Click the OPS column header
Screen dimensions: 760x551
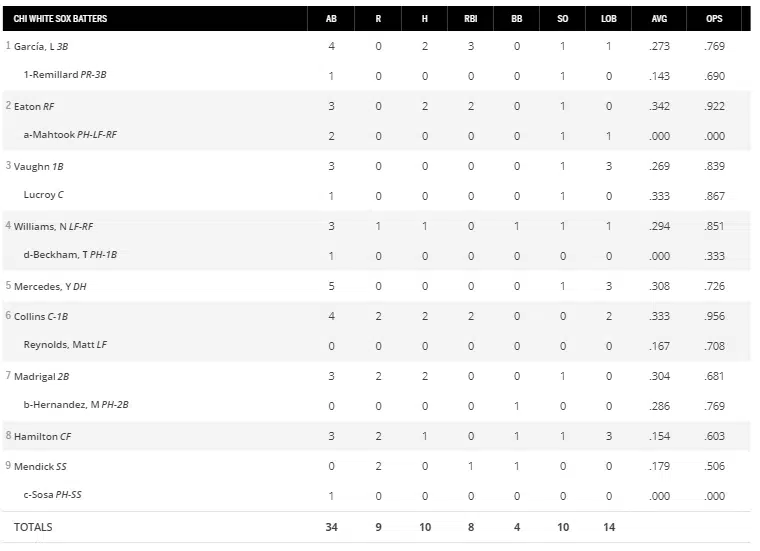pyautogui.click(x=713, y=19)
